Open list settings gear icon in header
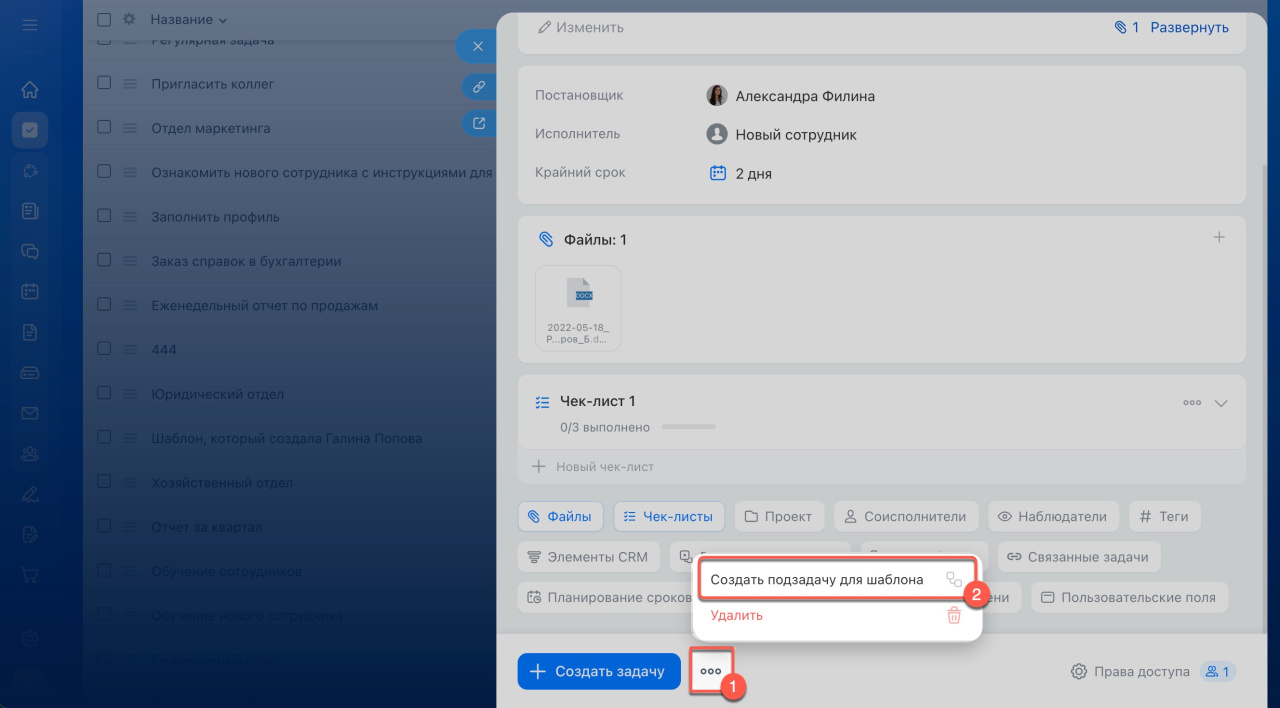Viewport: 1280px width, 708px height. [129, 20]
